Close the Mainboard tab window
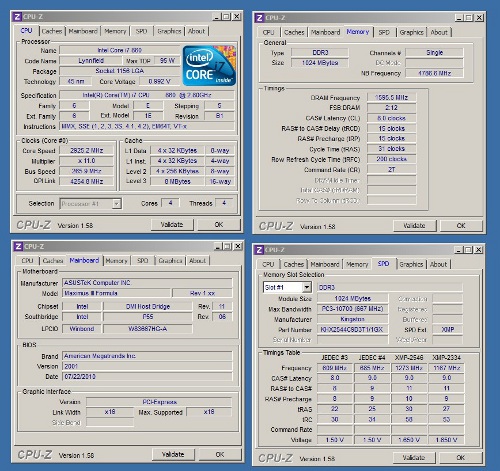The image size is (500, 471). click(238, 246)
